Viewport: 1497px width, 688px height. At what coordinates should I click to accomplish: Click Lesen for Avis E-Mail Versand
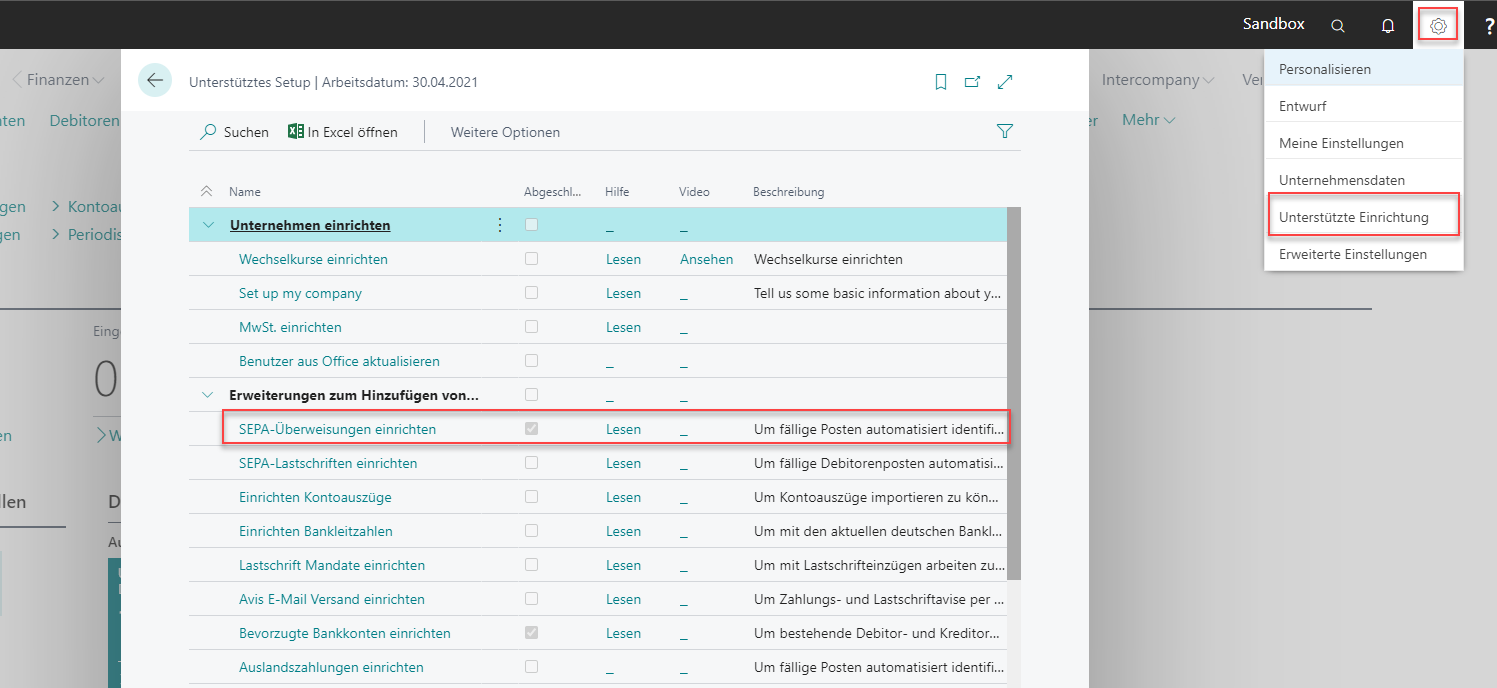[x=623, y=599]
